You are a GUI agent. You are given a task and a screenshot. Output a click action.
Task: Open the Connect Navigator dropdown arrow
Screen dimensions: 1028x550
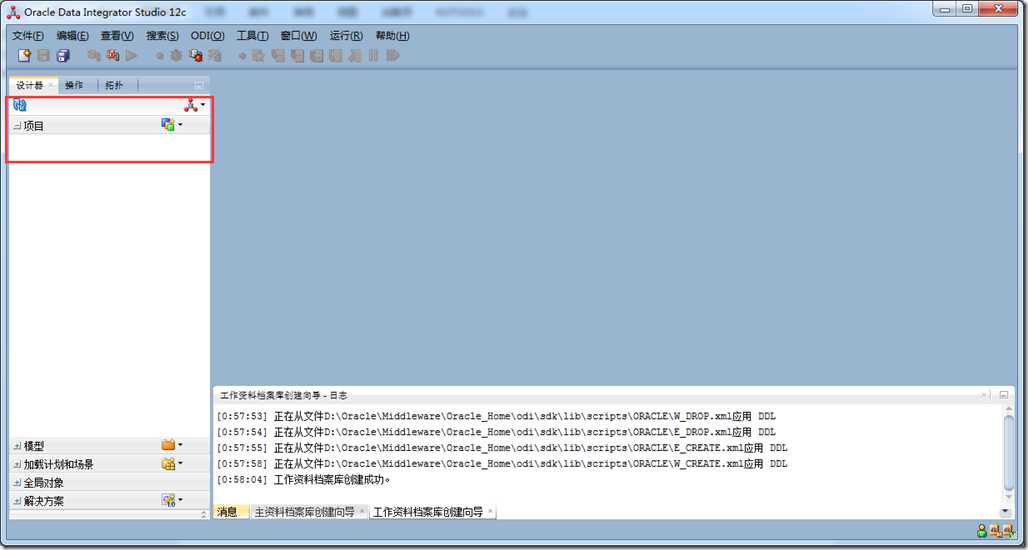point(203,105)
